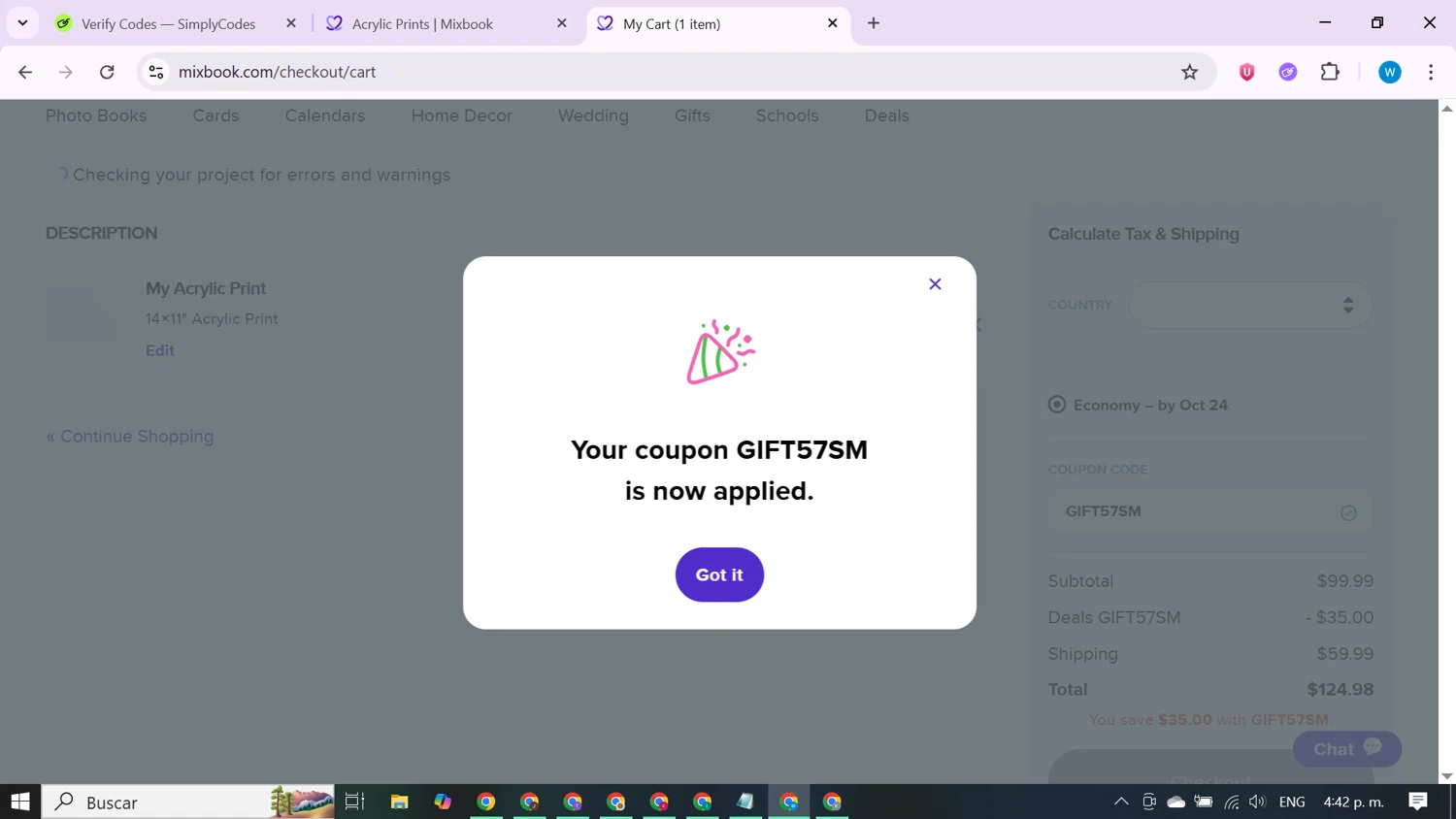The height and width of the screenshot is (819, 1456).
Task: Open the Photo Books menu
Action: (x=96, y=115)
